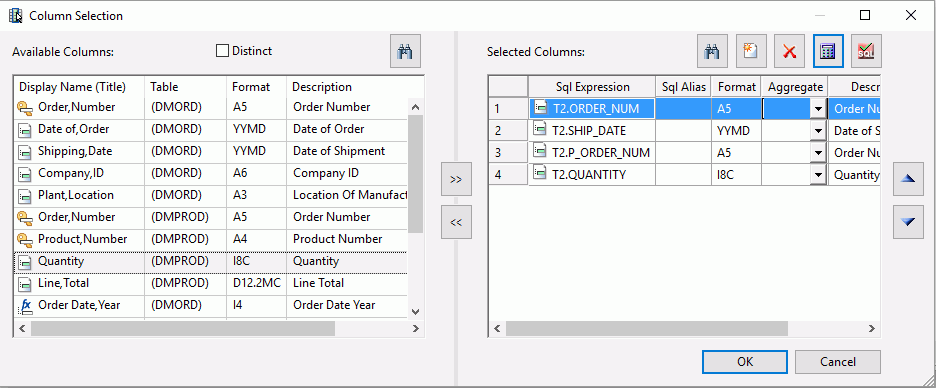
Task: Click the Table header in Available Columns
Action: click(186, 87)
